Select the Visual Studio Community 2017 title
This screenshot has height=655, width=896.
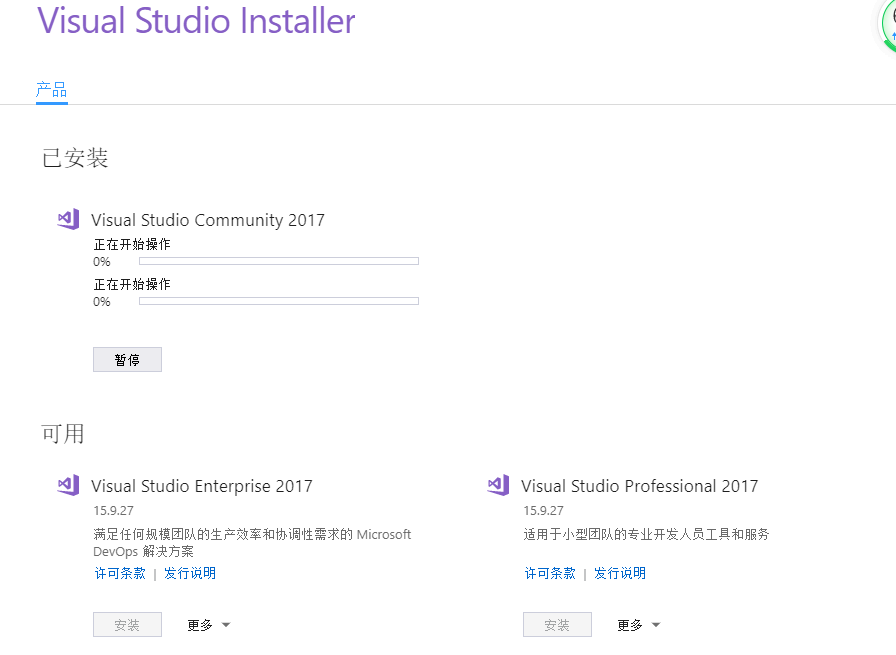click(208, 220)
